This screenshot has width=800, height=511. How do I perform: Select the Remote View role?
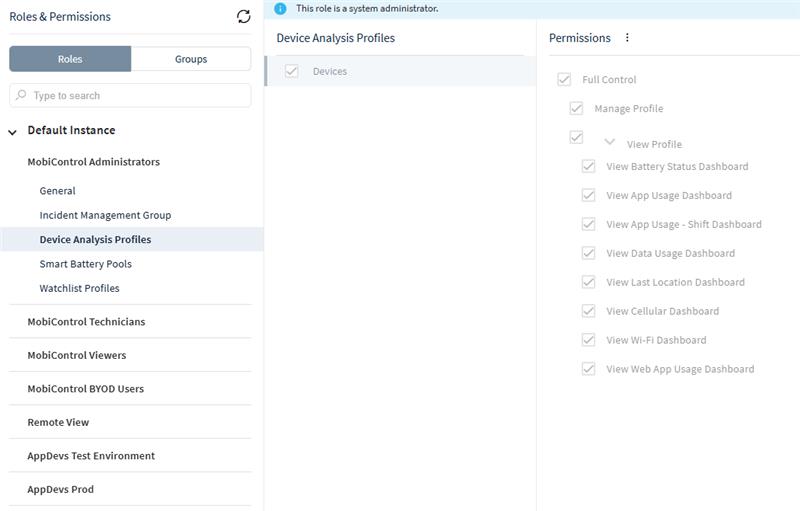coord(58,422)
